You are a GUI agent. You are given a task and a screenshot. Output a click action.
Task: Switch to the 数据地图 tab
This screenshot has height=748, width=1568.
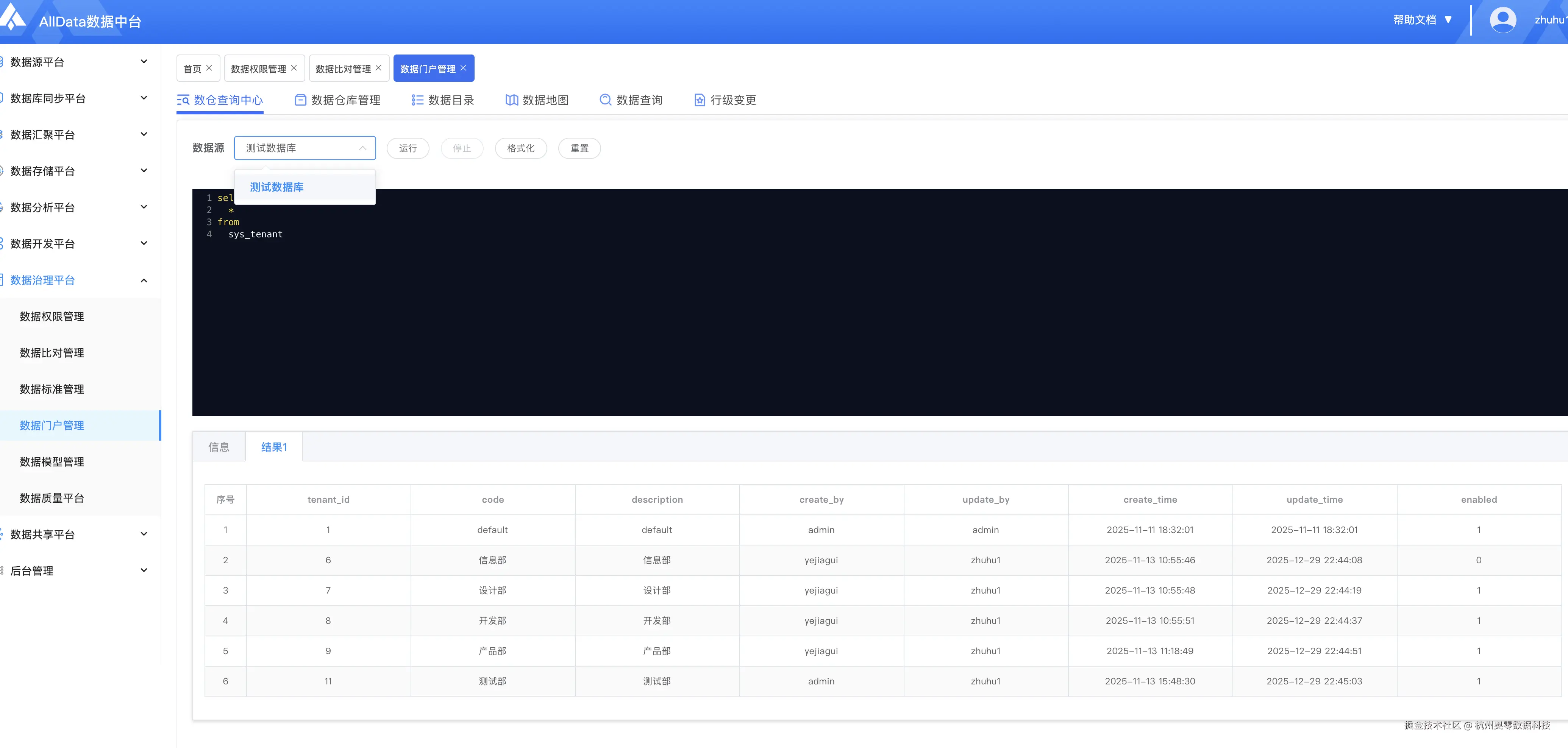click(x=537, y=100)
